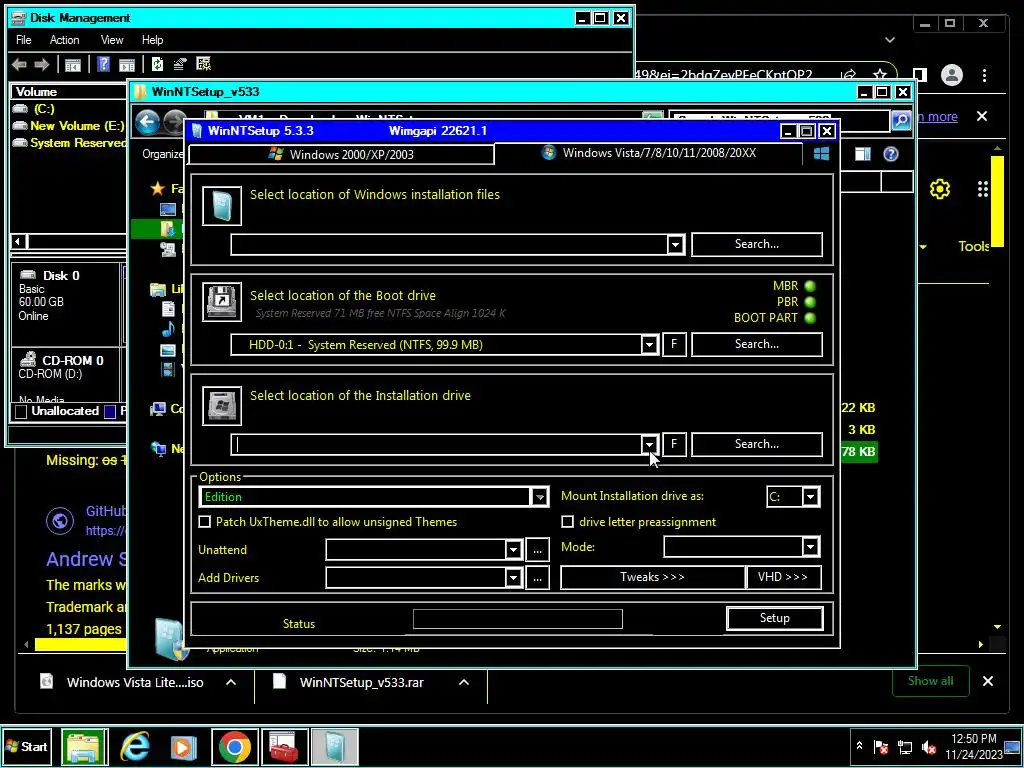Expand the WinNTSetup_v533.rar download options
The image size is (1024, 768).
464,682
